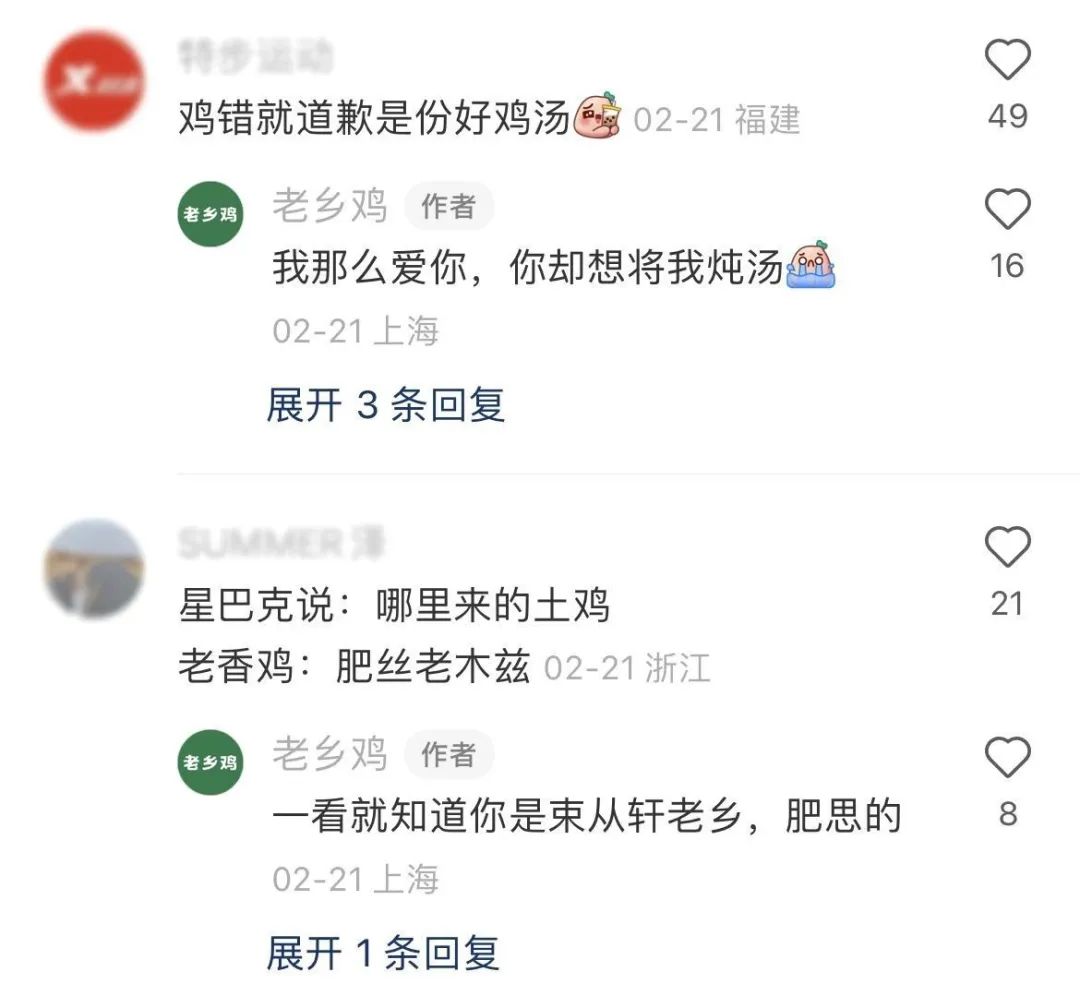The width and height of the screenshot is (1080, 1008).
Task: Like 老乡鸡's reply with 8 likes
Action: point(1008,757)
